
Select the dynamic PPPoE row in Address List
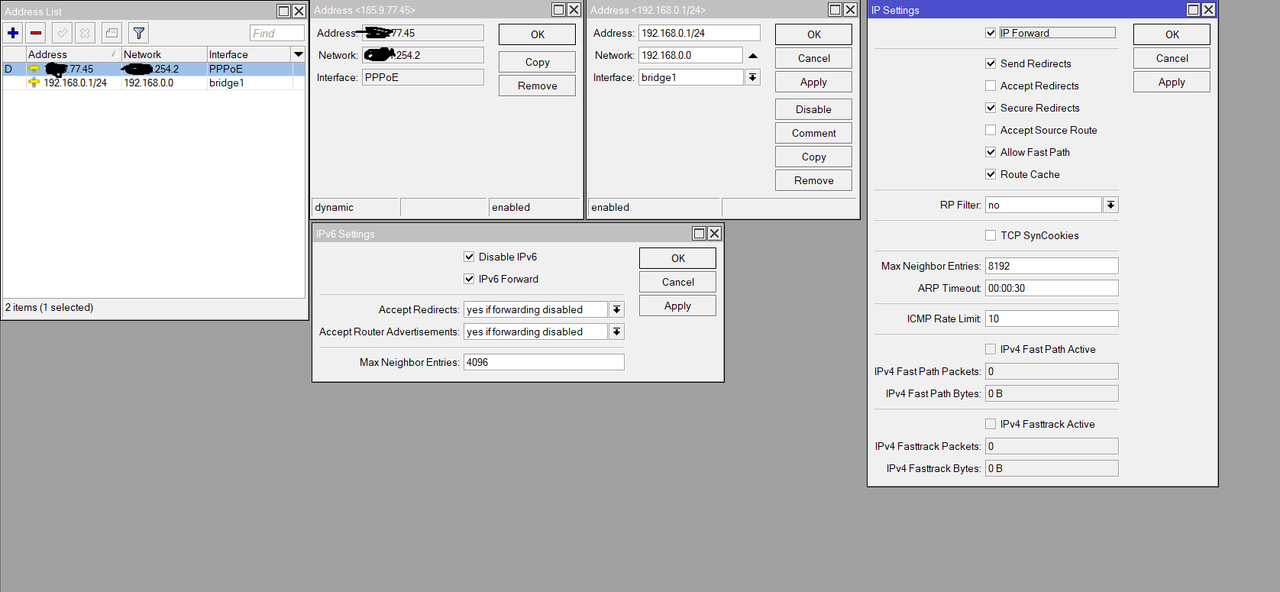154,69
